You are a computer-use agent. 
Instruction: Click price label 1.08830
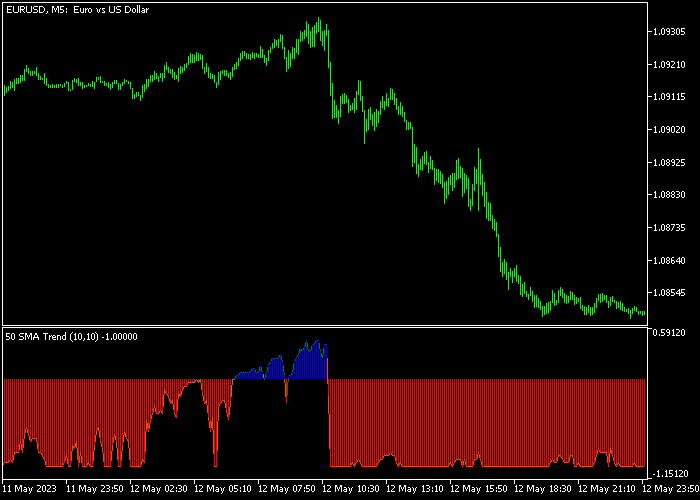click(x=670, y=195)
